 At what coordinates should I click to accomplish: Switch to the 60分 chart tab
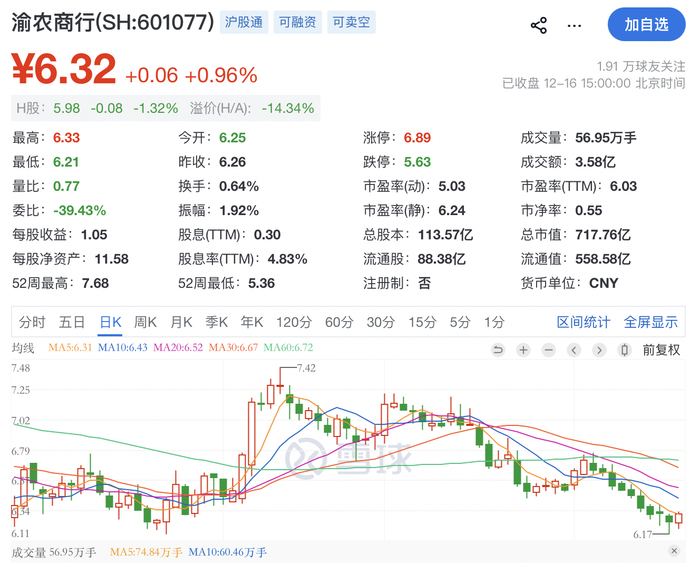pyautogui.click(x=339, y=322)
